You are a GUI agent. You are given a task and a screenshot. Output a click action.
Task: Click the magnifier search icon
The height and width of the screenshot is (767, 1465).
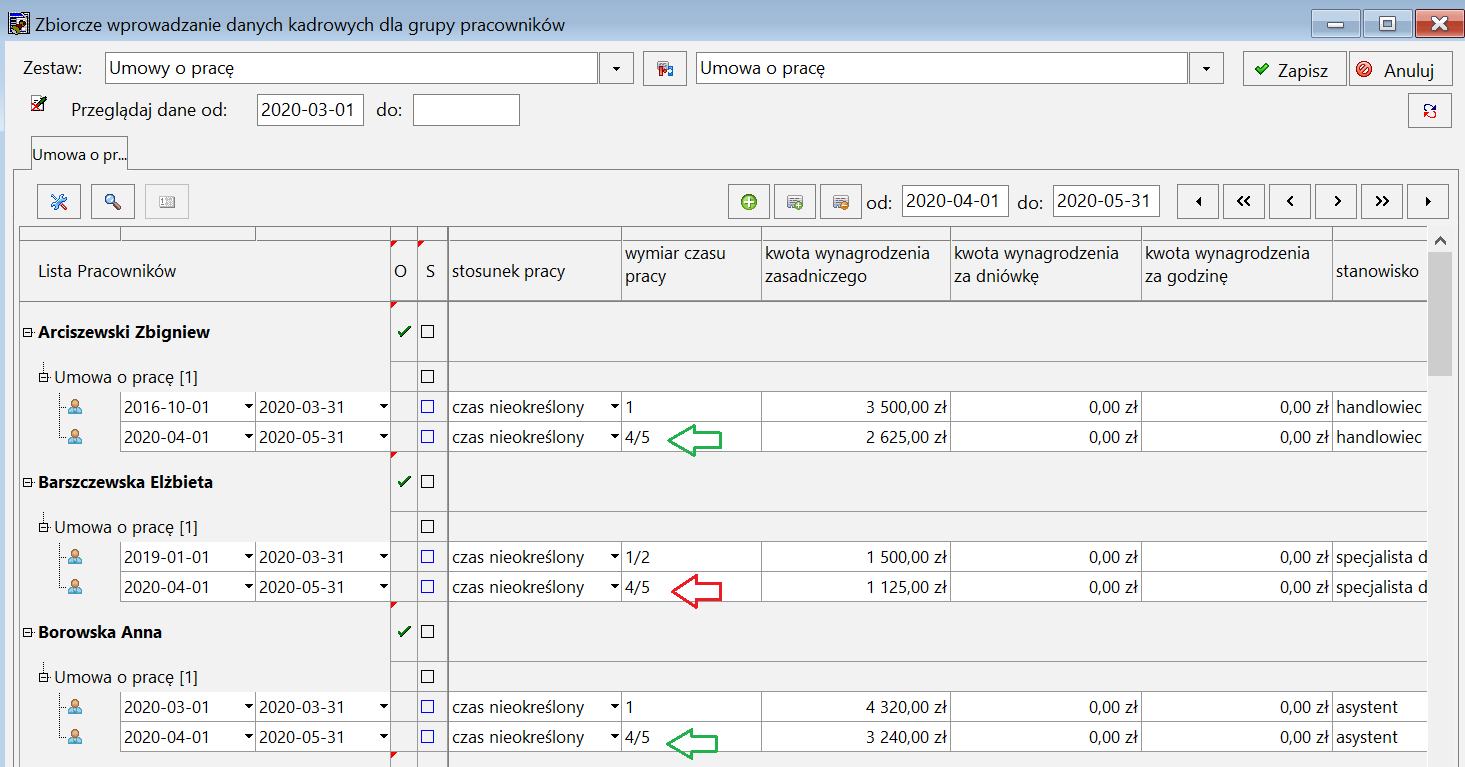click(113, 202)
